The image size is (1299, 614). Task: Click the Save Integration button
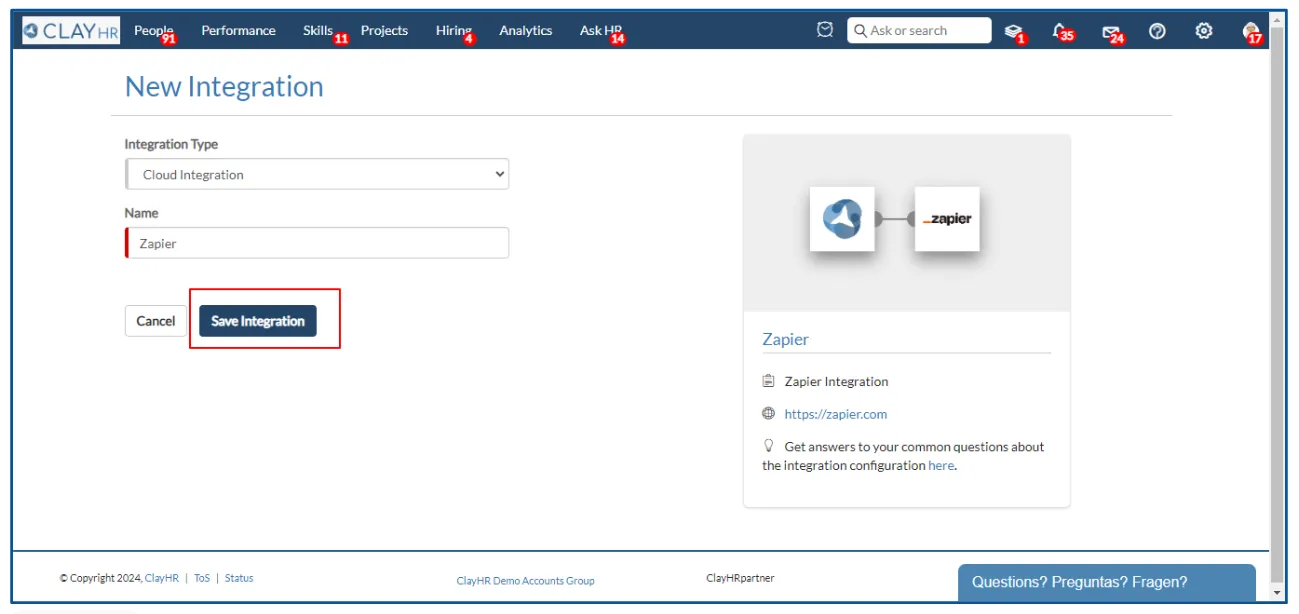click(x=258, y=321)
